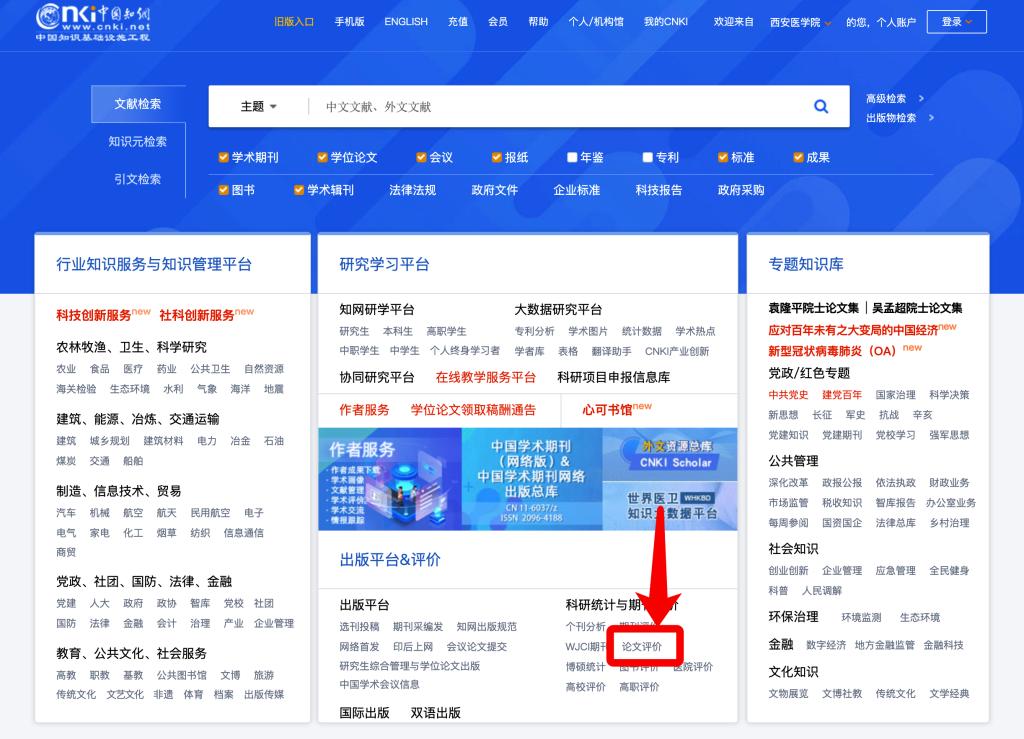
Task: Open 手机版 in top navigation
Action: tap(349, 22)
